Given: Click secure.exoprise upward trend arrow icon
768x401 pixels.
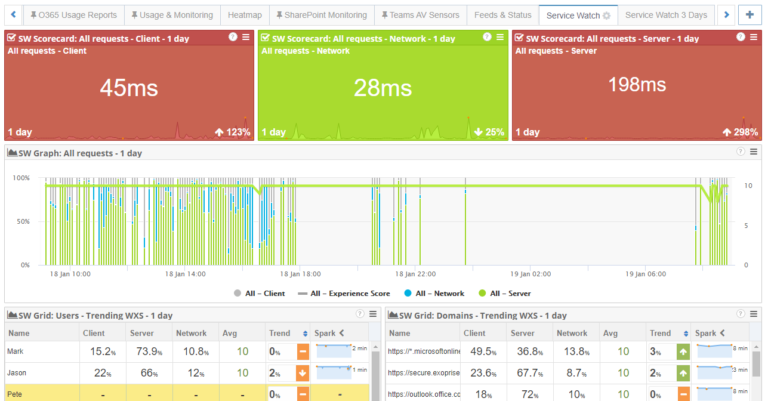Looking at the screenshot, I should 683,373.
